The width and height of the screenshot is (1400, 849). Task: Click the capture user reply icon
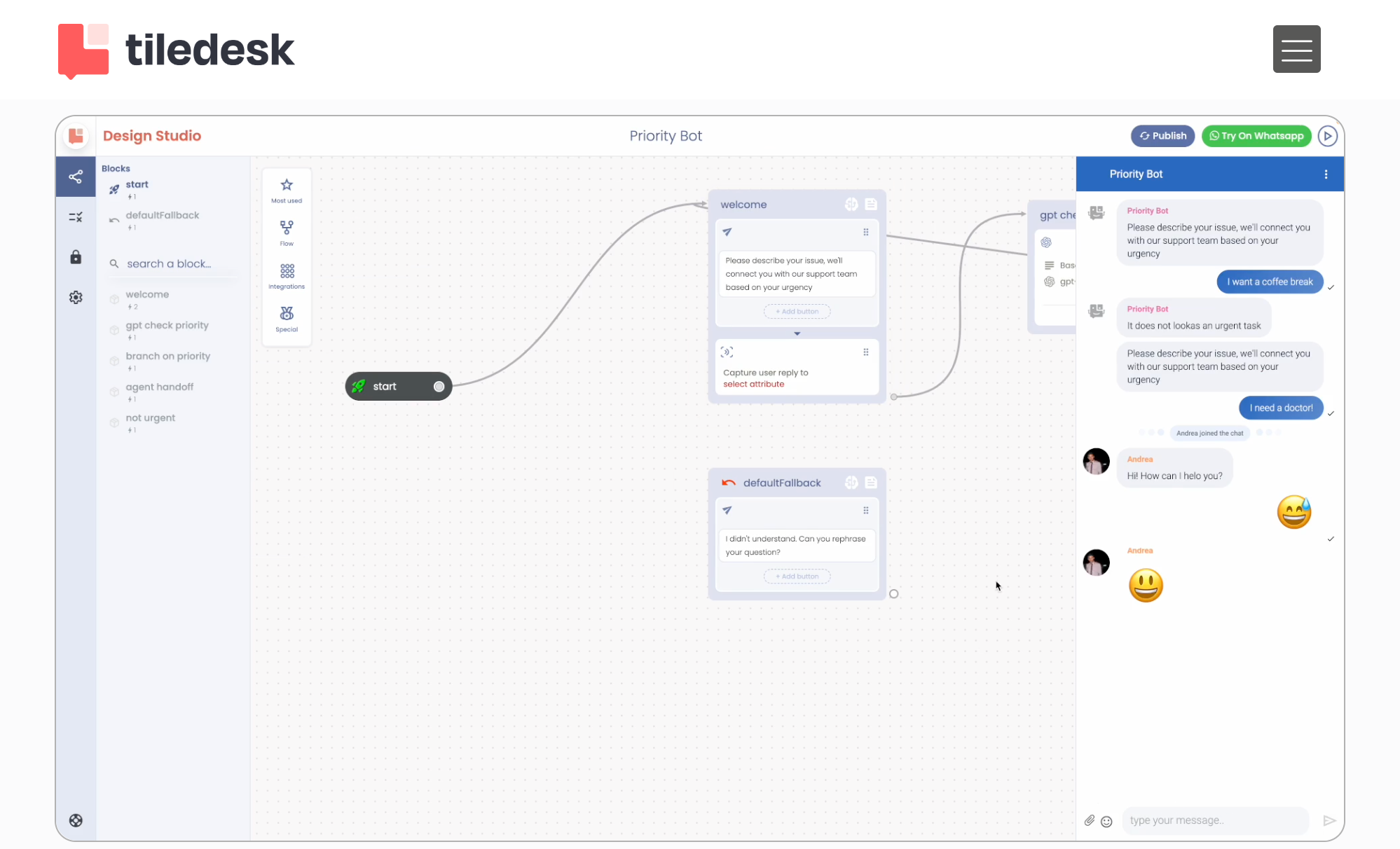727,352
